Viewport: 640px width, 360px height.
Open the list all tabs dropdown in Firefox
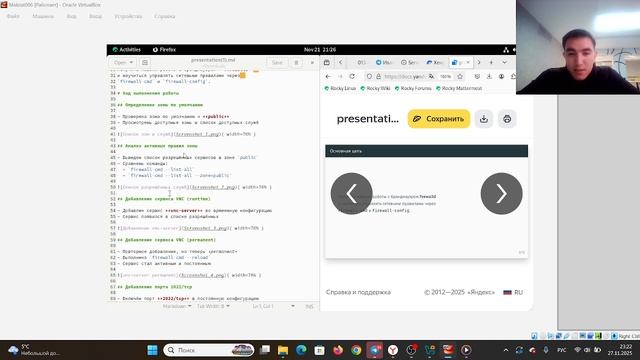(504, 62)
